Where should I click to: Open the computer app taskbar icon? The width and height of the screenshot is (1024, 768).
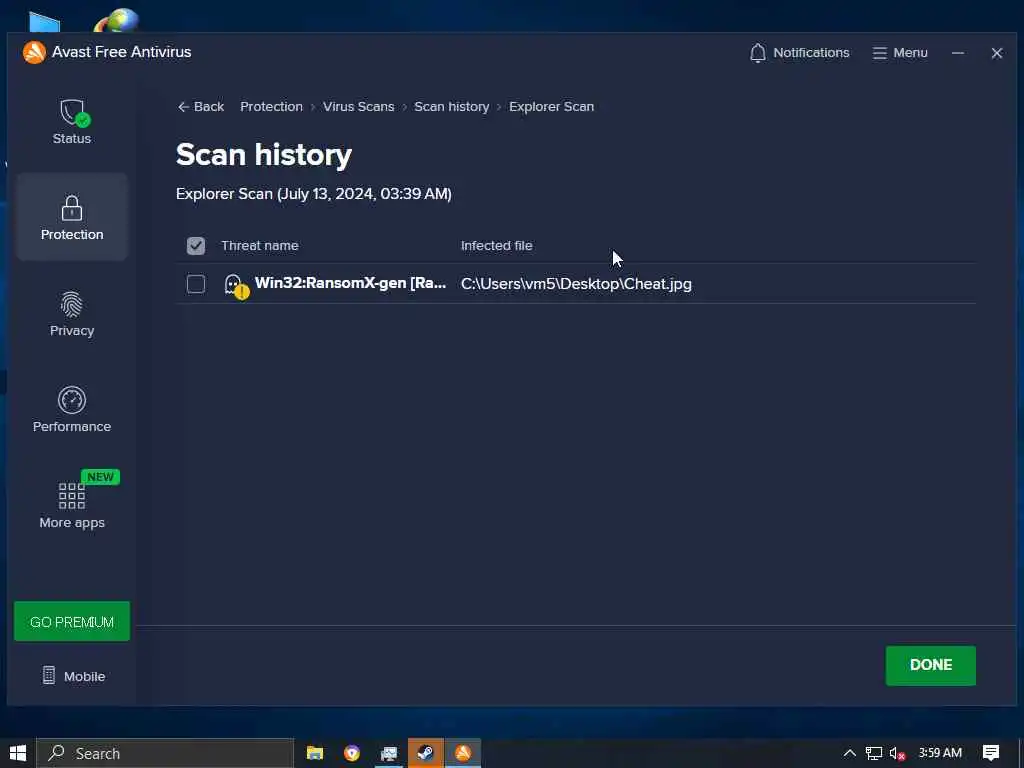pyautogui.click(x=389, y=753)
